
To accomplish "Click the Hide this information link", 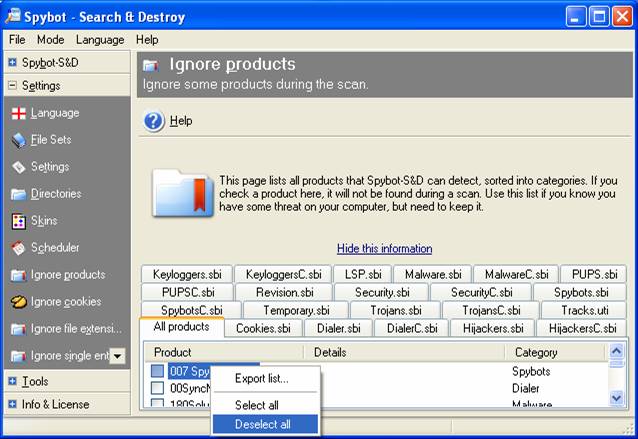I will click(385, 248).
